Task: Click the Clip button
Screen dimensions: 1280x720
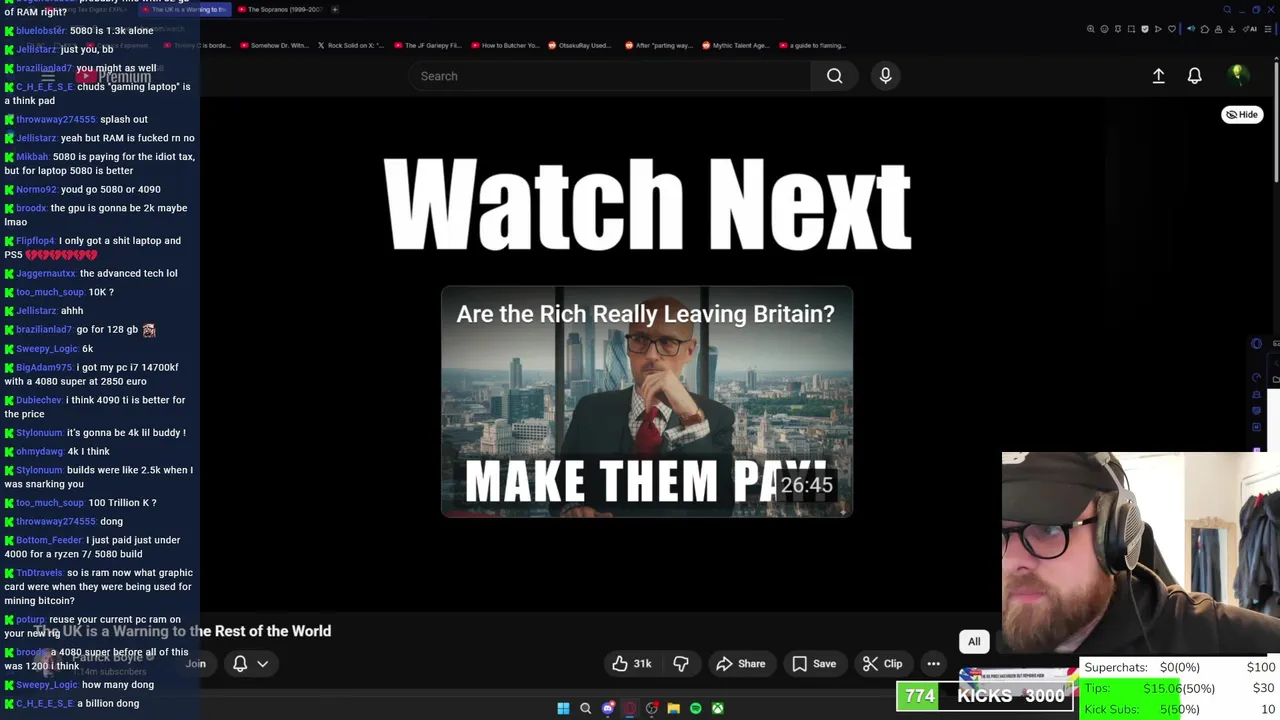Action: pos(883,664)
